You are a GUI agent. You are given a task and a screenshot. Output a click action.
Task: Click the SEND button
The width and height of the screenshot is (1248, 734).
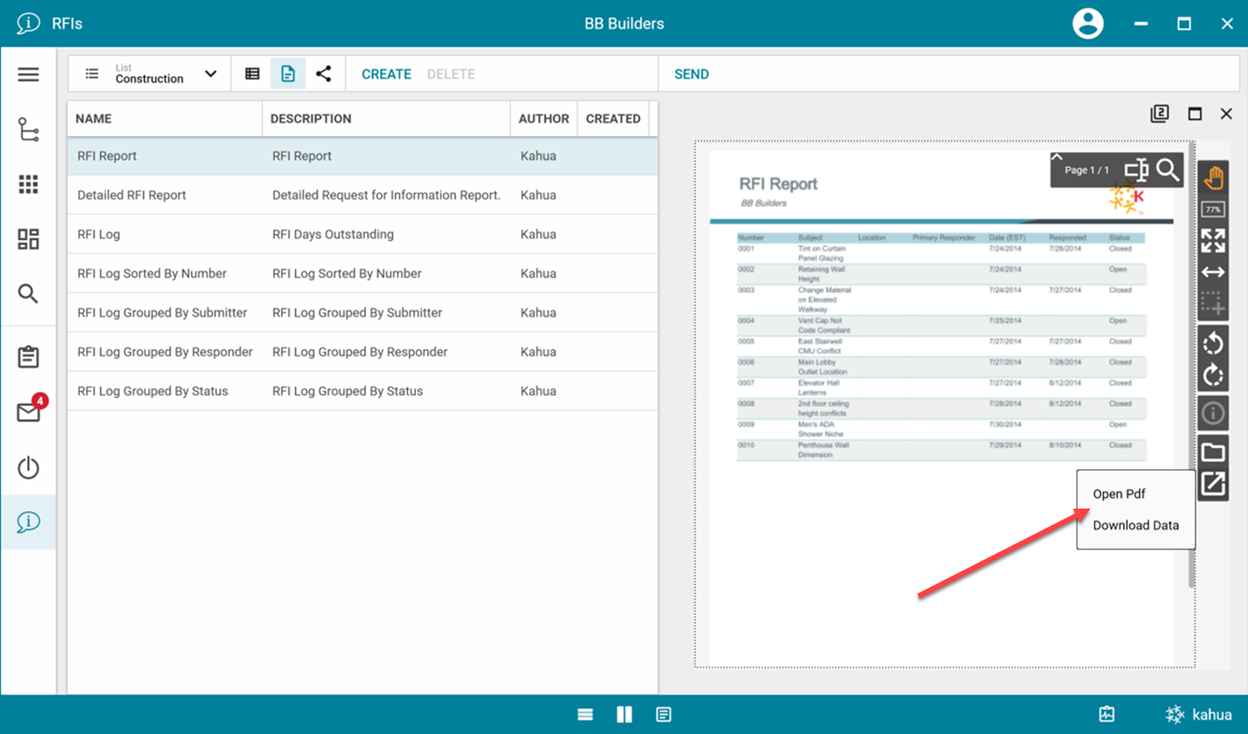click(691, 74)
